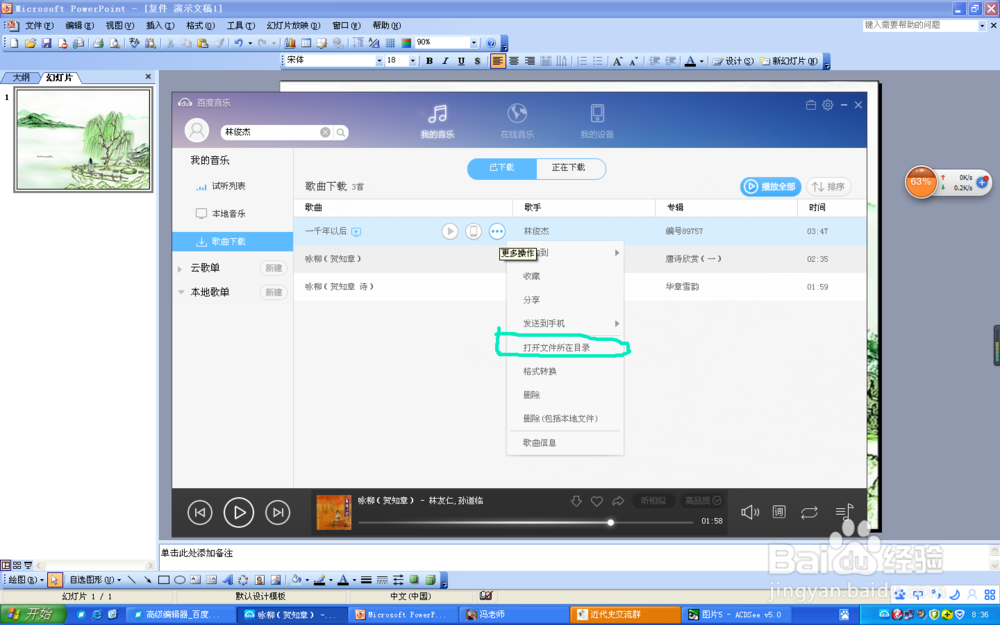
Task: Click the Undo arrow icon
Action: [238, 43]
